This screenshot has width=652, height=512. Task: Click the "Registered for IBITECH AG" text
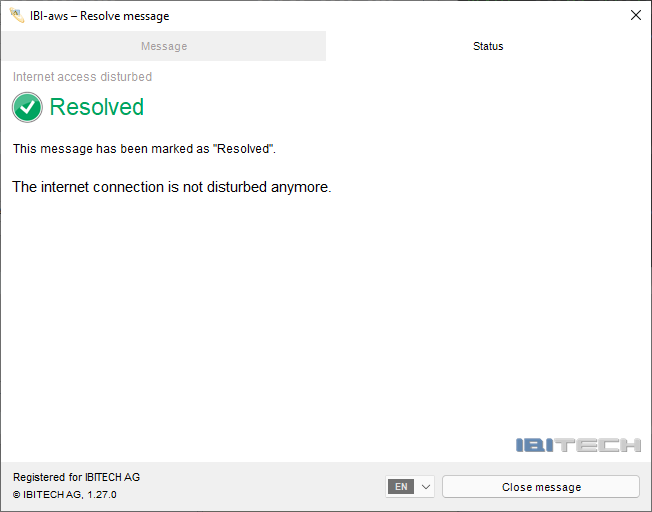click(76, 477)
